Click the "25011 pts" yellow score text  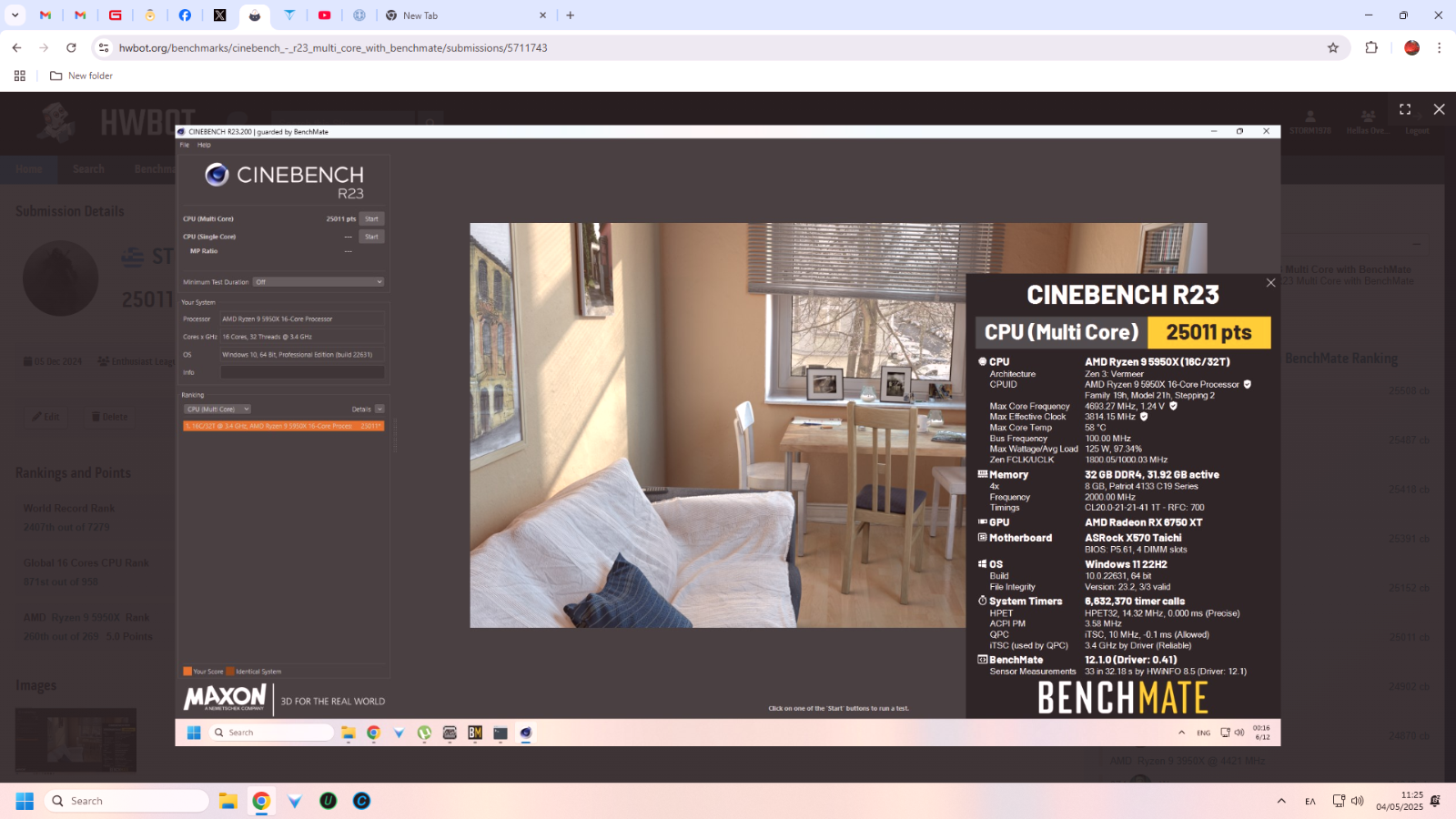(1208, 332)
